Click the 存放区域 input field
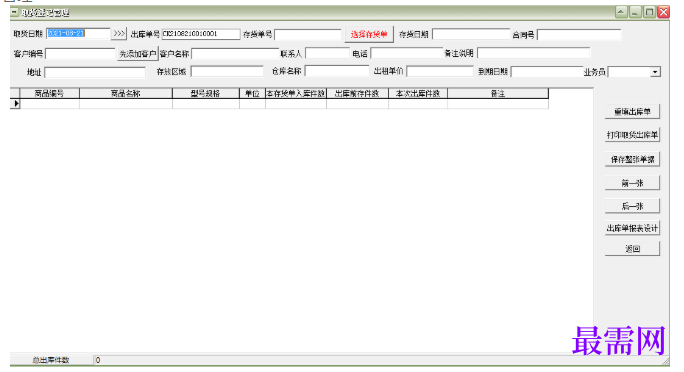The width and height of the screenshot is (684, 372). point(227,72)
